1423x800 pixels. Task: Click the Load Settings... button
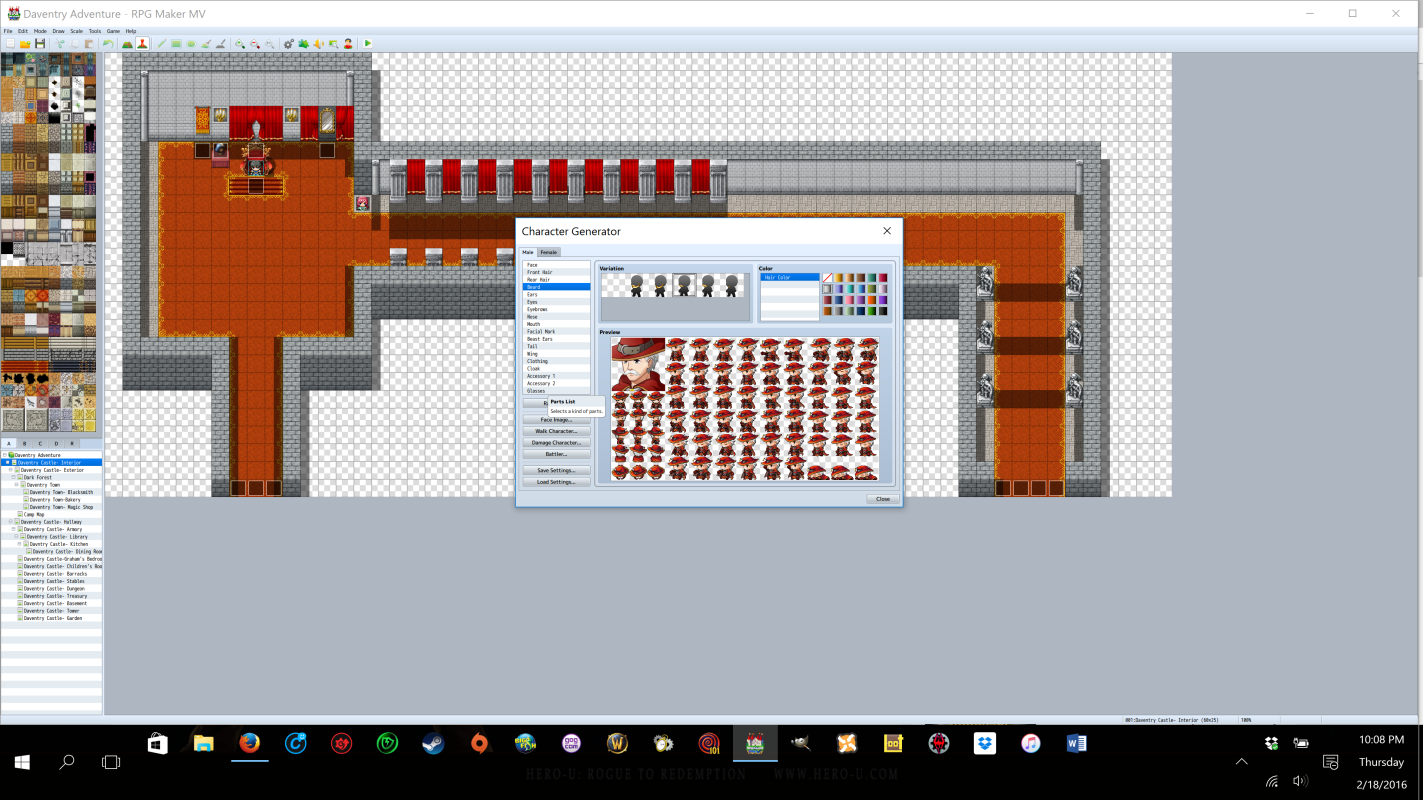point(556,482)
